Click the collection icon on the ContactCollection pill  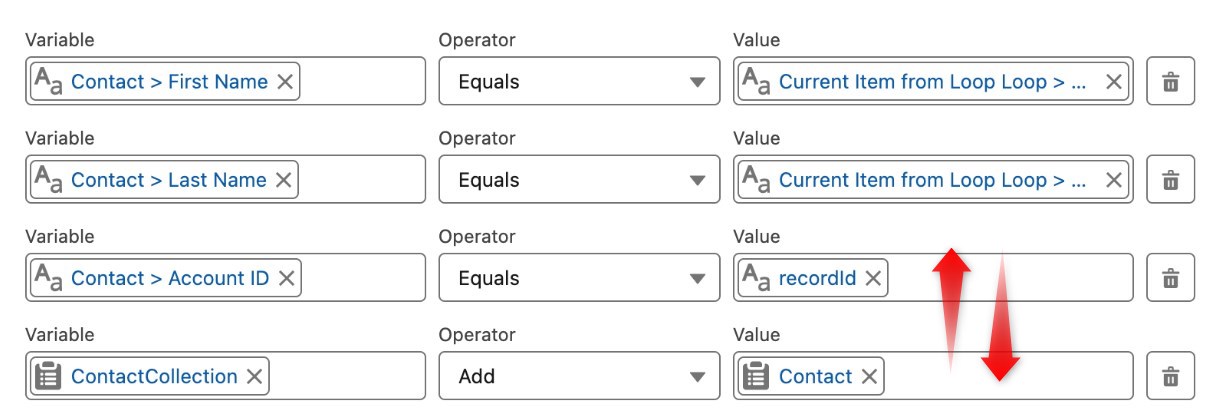(48, 376)
